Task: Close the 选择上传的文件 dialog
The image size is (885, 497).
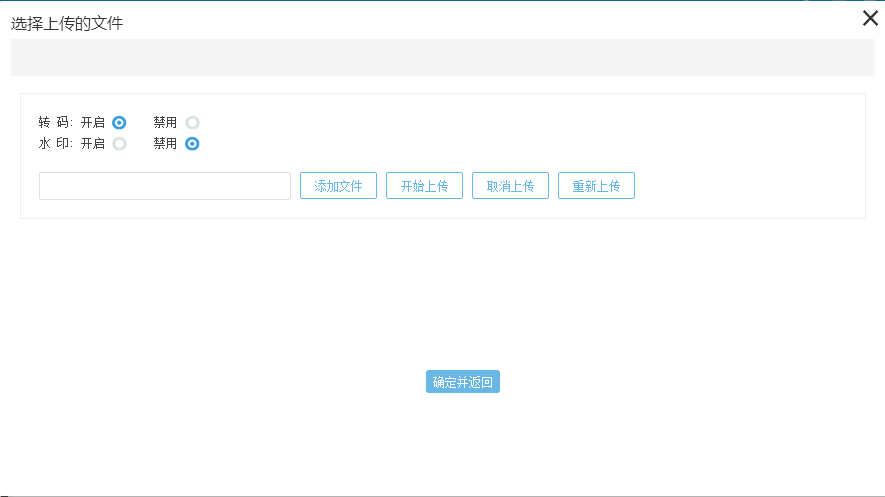Action: click(x=870, y=18)
